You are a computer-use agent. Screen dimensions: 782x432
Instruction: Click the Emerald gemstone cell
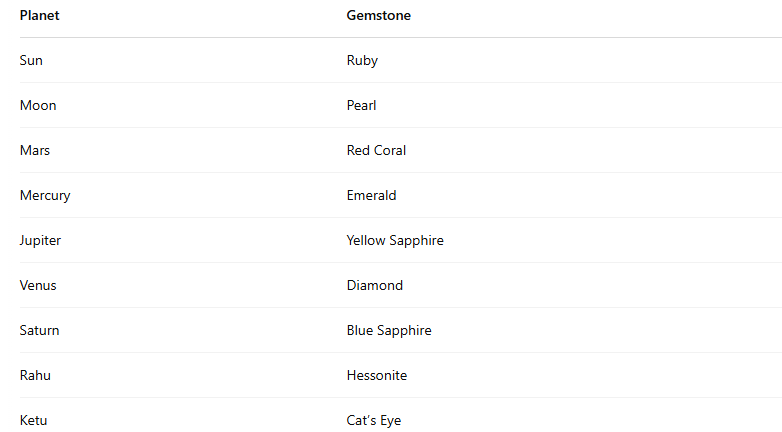pyautogui.click(x=371, y=196)
